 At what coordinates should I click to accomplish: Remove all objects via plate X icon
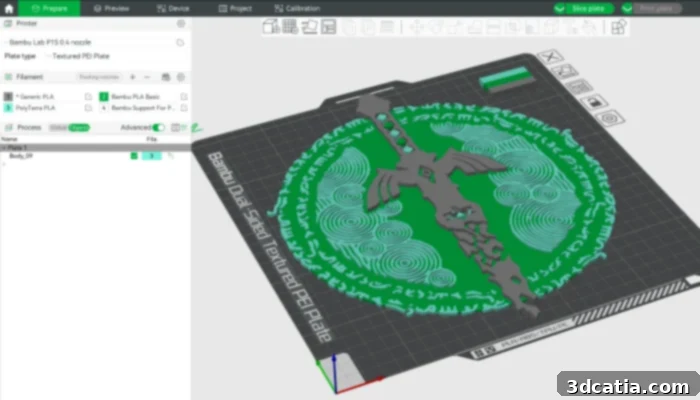[x=551, y=57]
